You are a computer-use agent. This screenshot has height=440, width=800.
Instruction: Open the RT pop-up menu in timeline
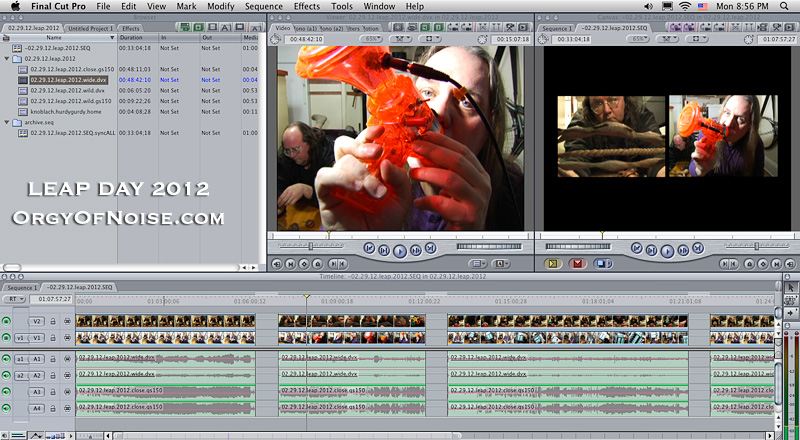point(14,298)
